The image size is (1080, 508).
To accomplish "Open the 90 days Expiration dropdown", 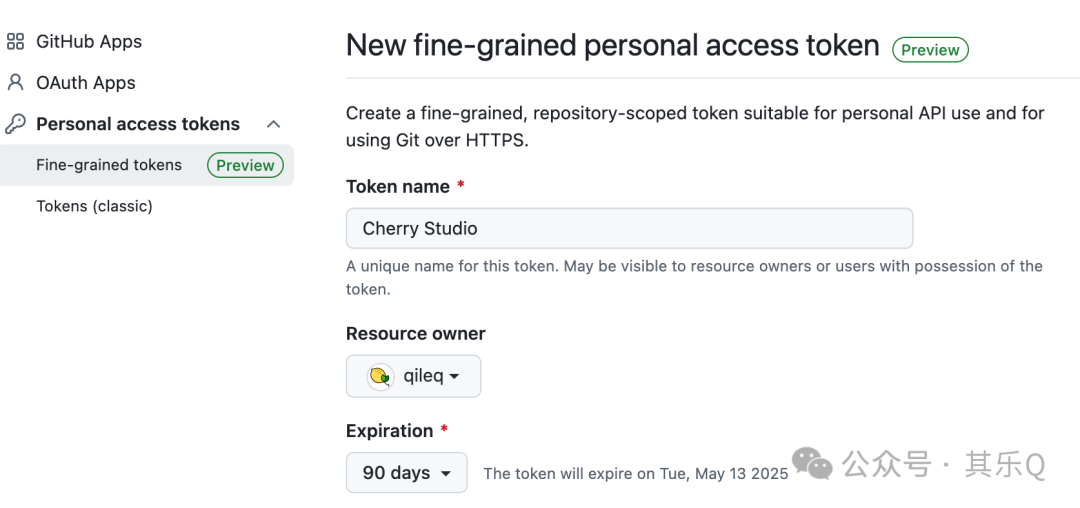I will (406, 473).
